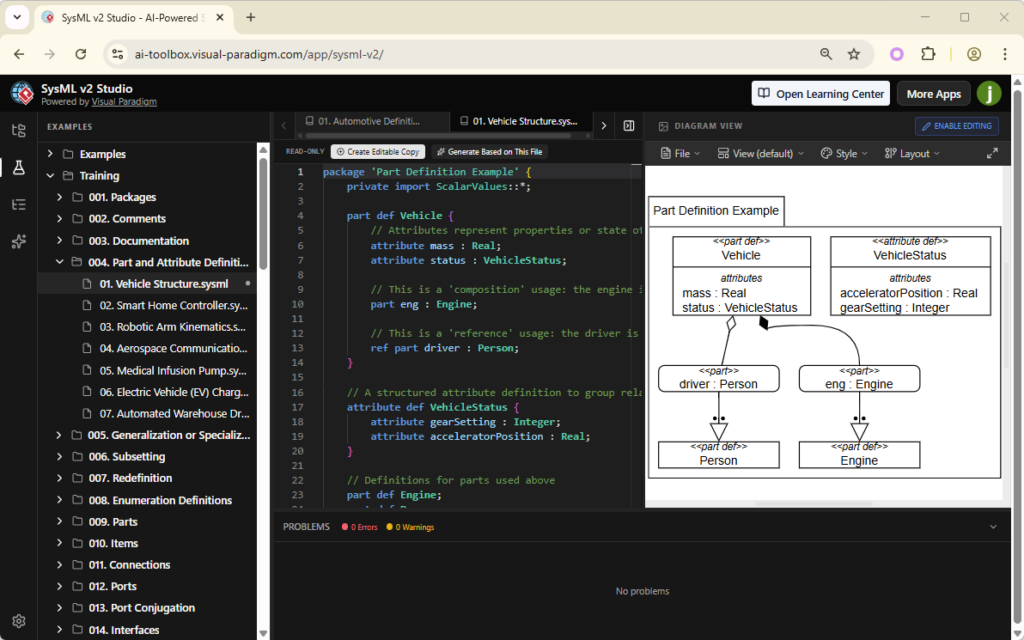The image size is (1024, 640).
Task: Expand the 001. Packages folder
Action: point(59,197)
